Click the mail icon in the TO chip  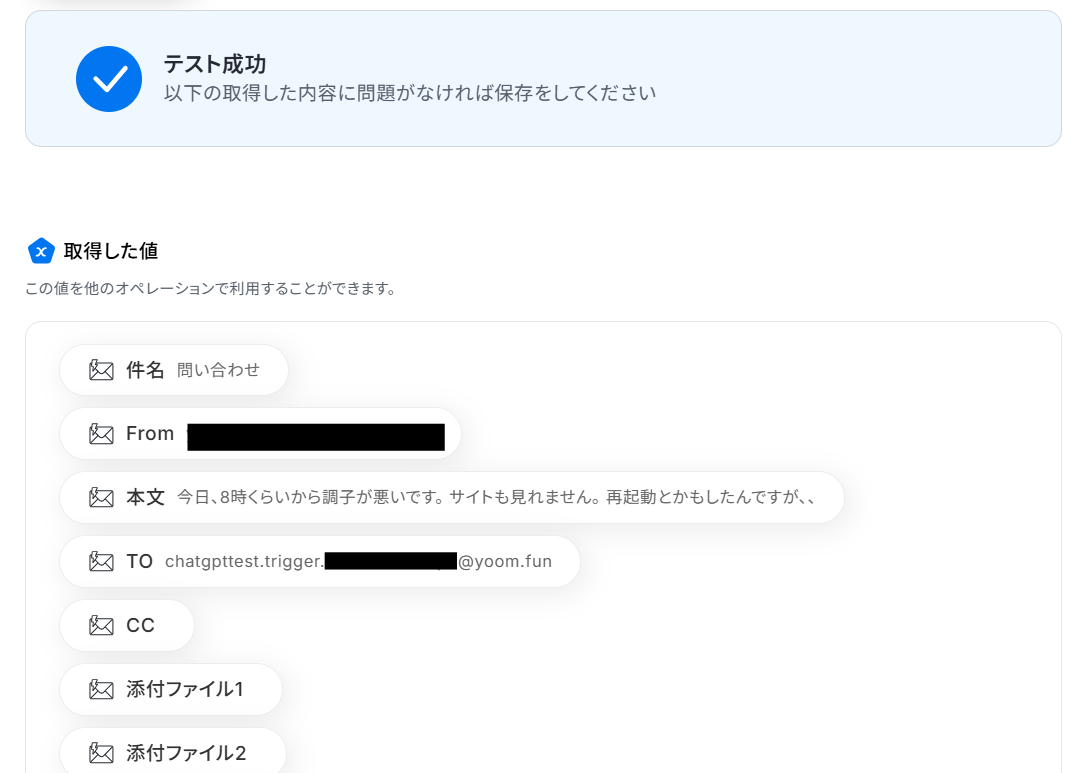click(x=102, y=561)
